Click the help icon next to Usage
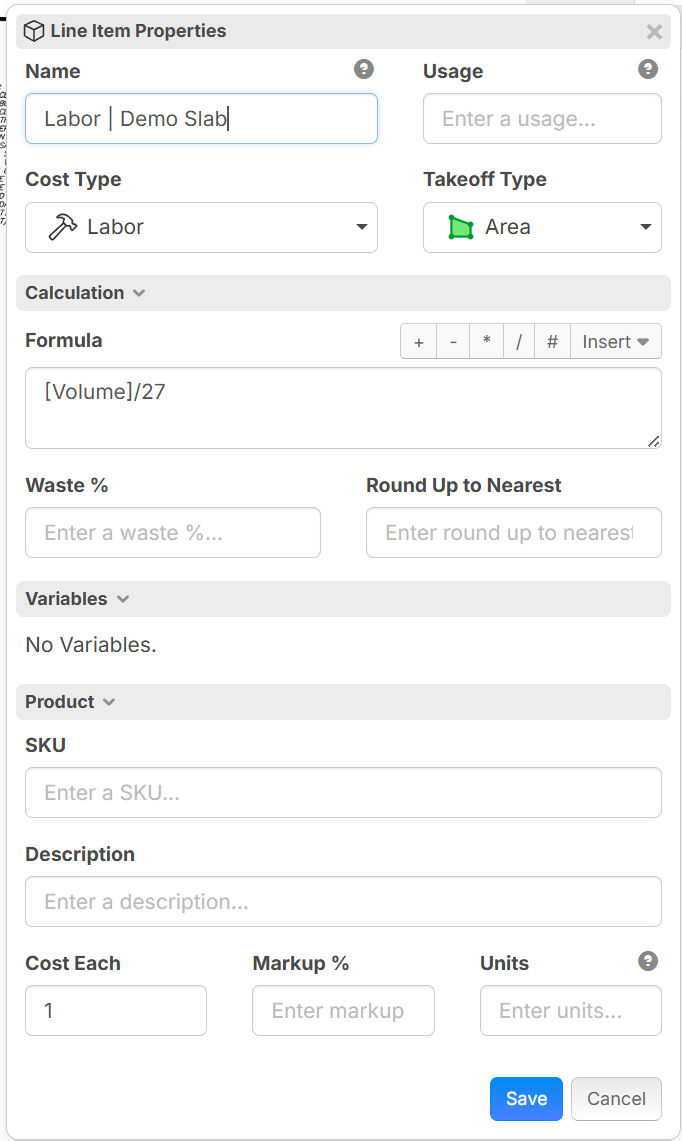Image resolution: width=682 pixels, height=1141 pixels. coord(648,69)
